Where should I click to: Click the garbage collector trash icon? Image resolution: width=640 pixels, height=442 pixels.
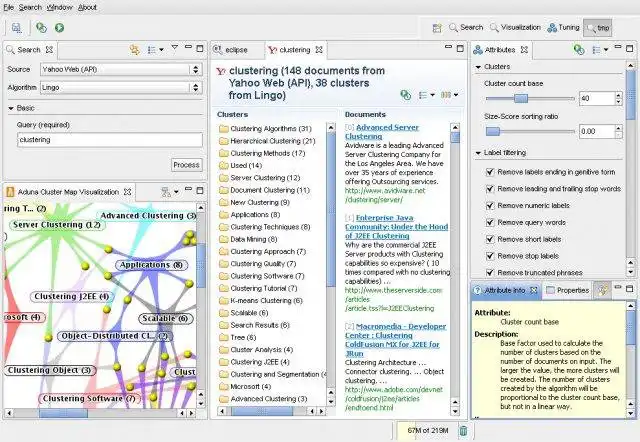462,430
